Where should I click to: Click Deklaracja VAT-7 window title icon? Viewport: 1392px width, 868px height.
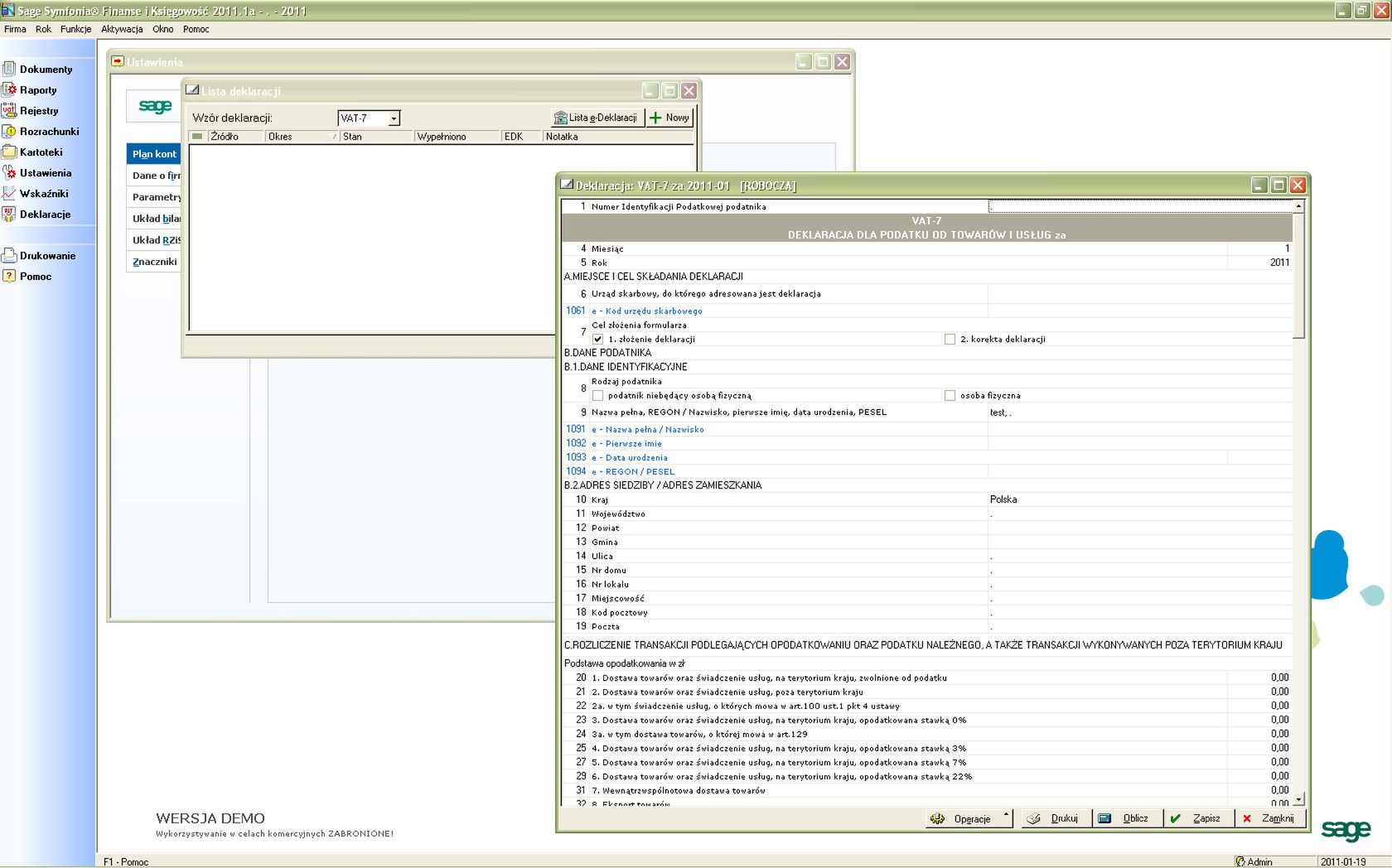click(567, 185)
